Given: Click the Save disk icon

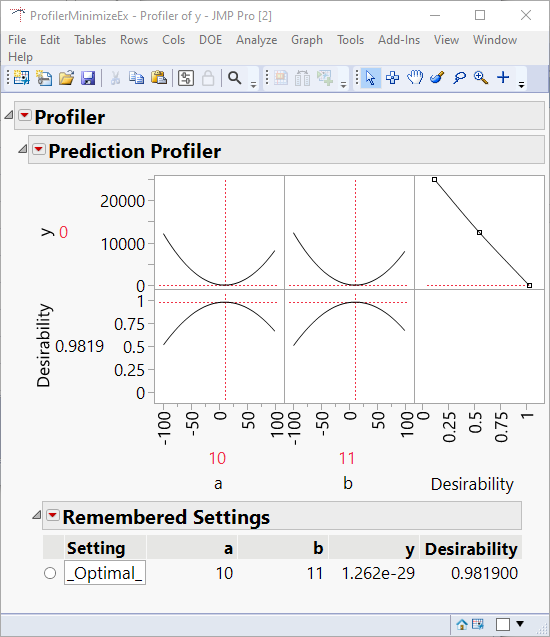Looking at the screenshot, I should point(88,78).
